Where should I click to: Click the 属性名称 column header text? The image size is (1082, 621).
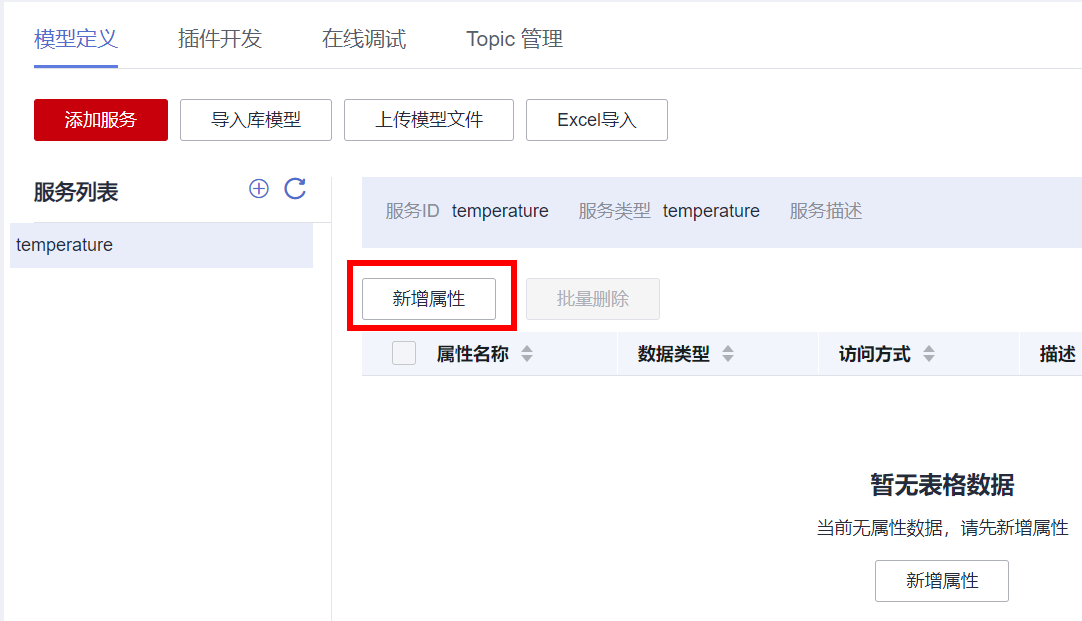[x=472, y=354]
